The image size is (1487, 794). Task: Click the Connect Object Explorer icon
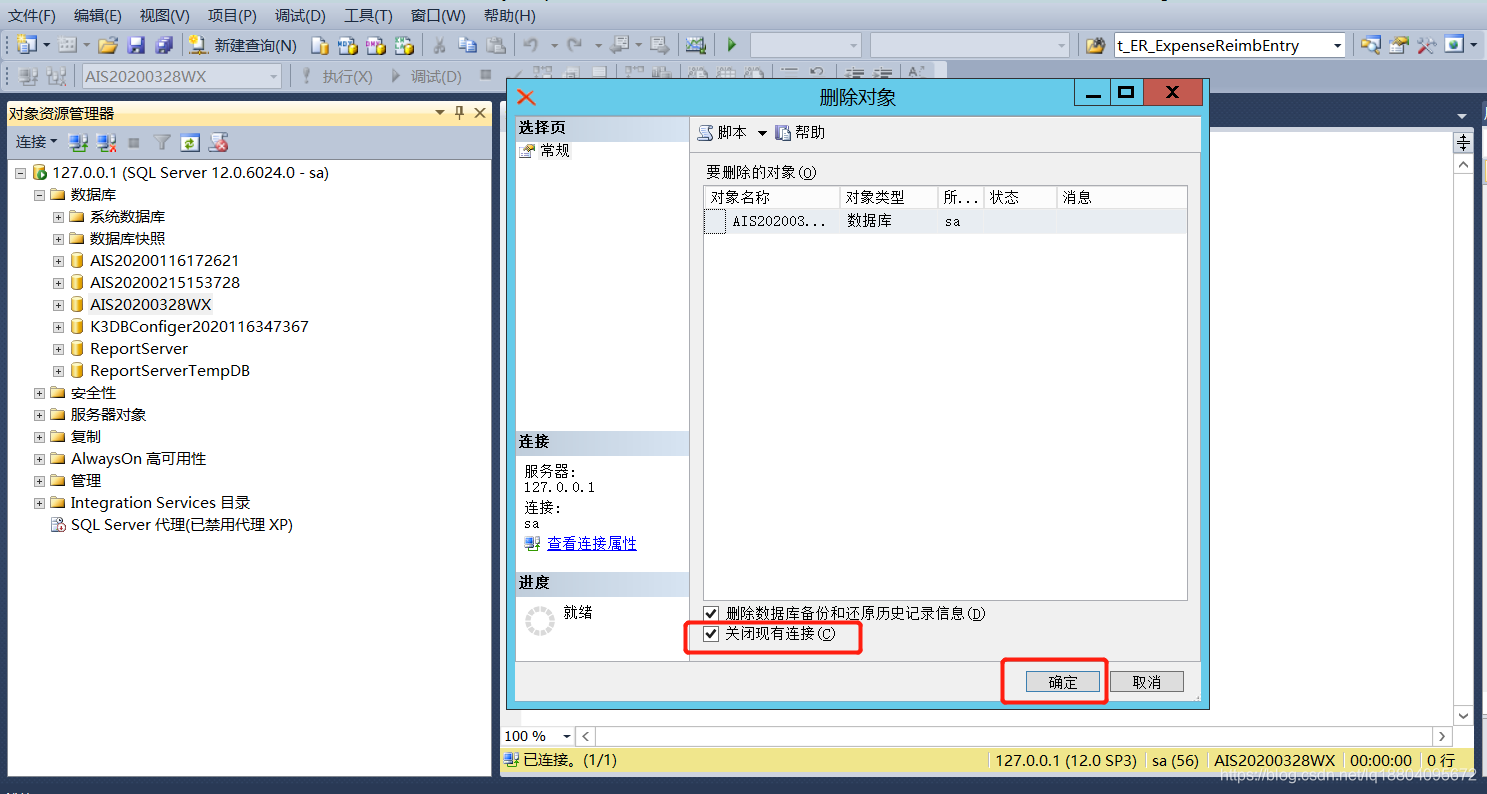coord(78,142)
